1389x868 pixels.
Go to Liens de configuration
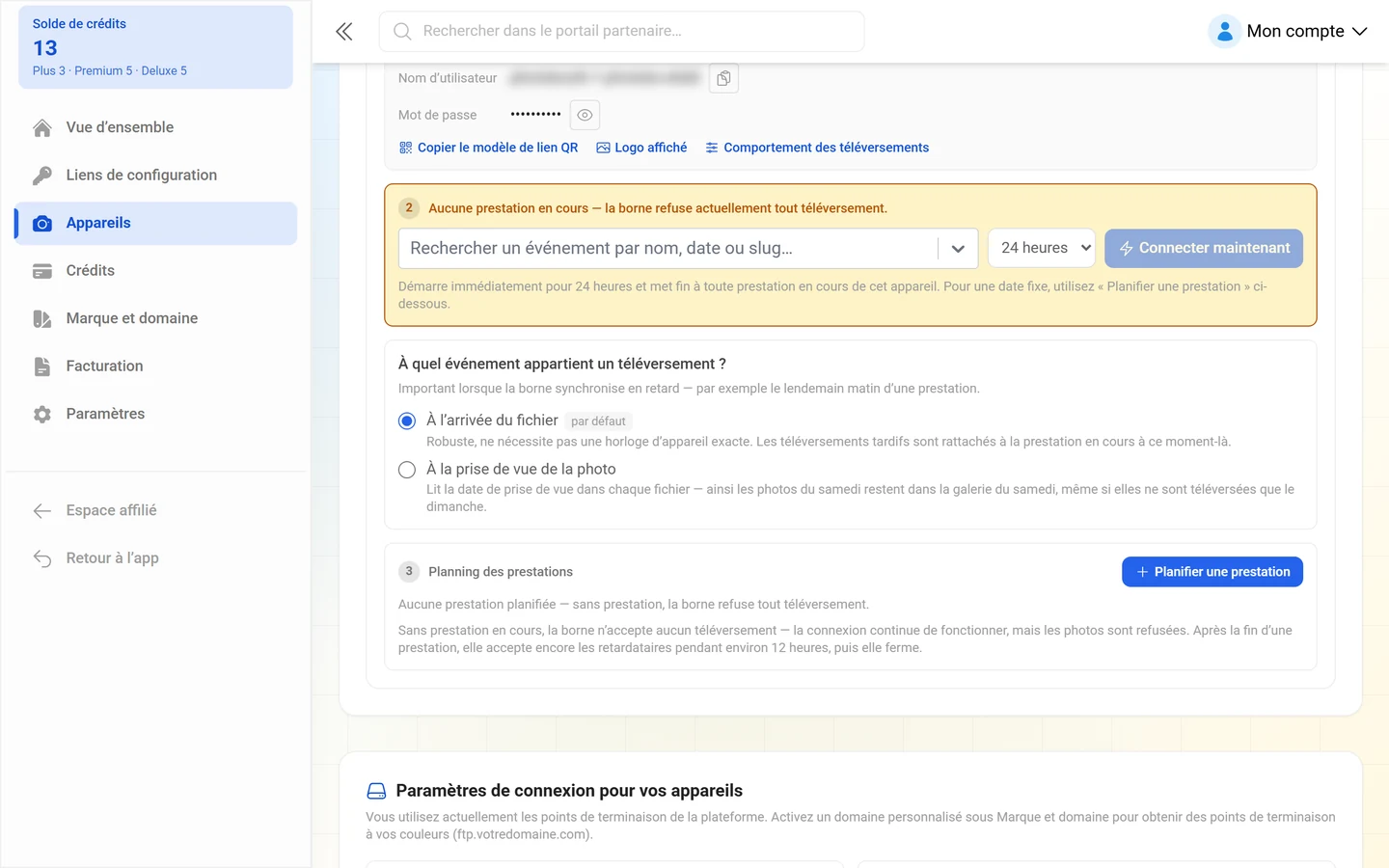click(156, 176)
